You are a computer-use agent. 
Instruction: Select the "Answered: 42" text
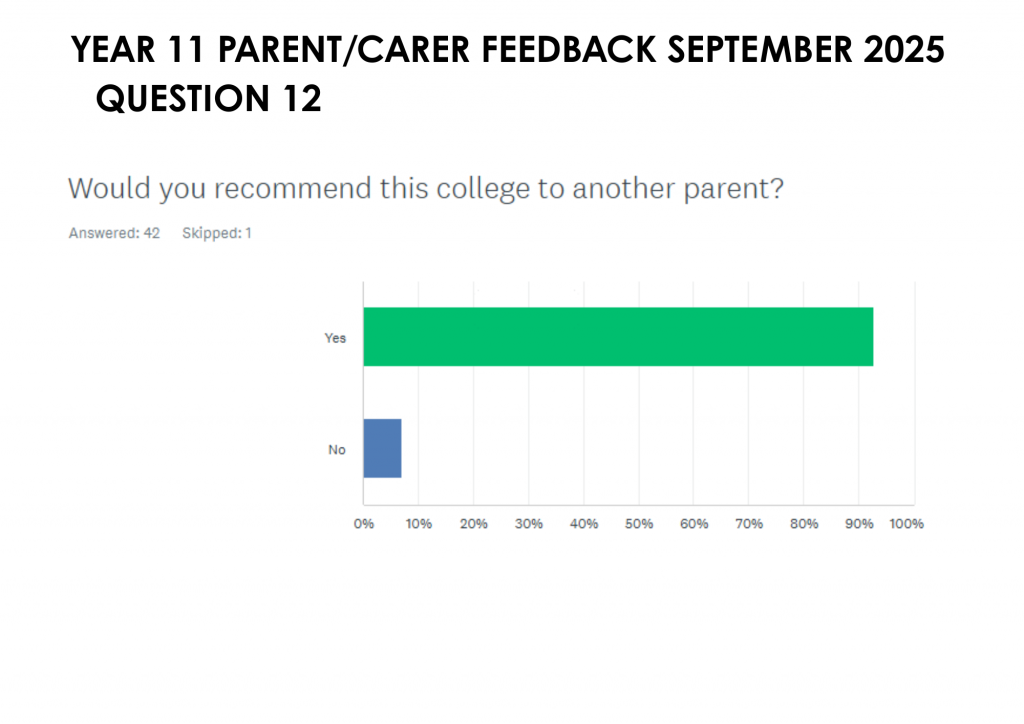coord(114,233)
